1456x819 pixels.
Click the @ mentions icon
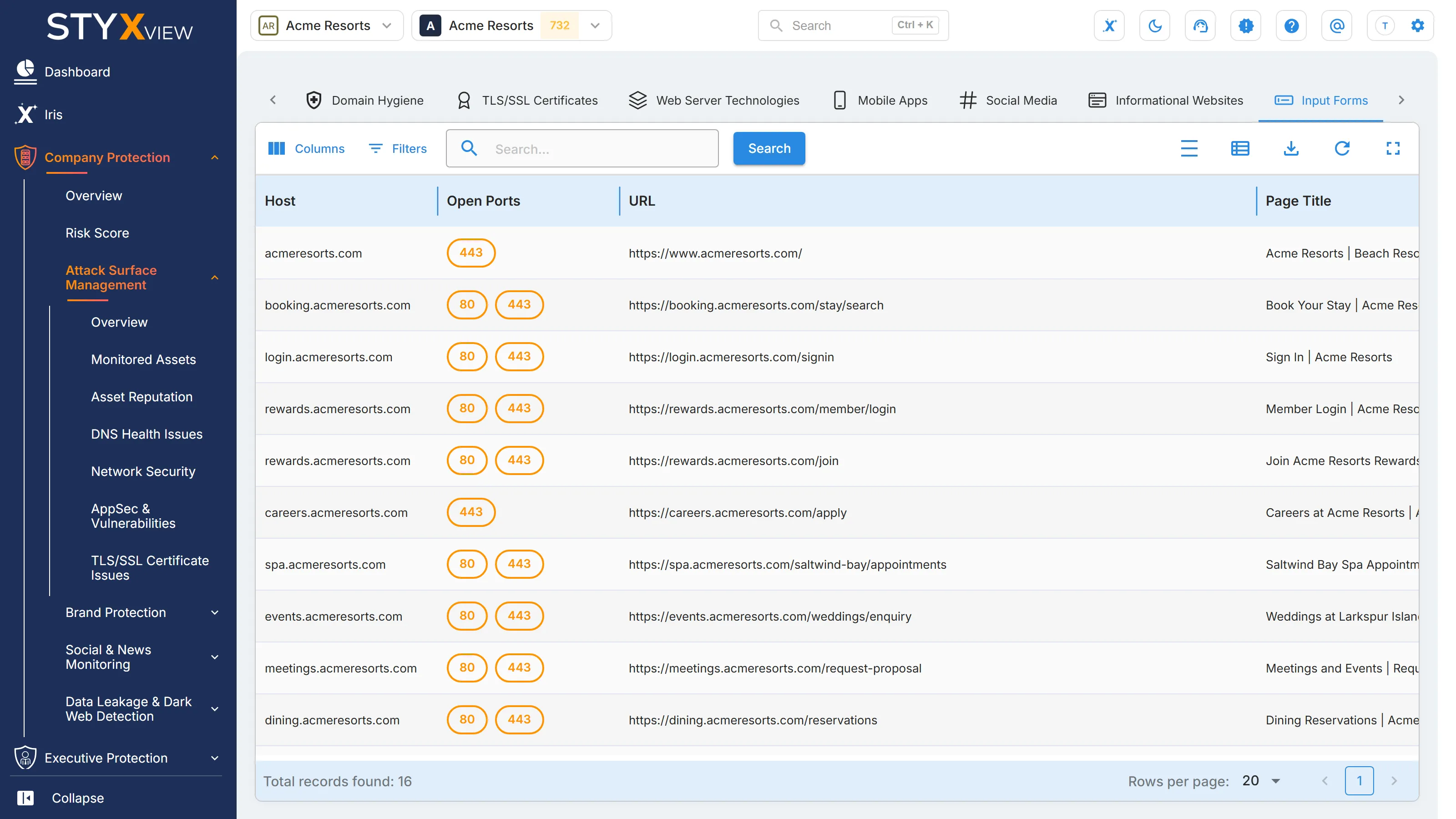(x=1337, y=25)
